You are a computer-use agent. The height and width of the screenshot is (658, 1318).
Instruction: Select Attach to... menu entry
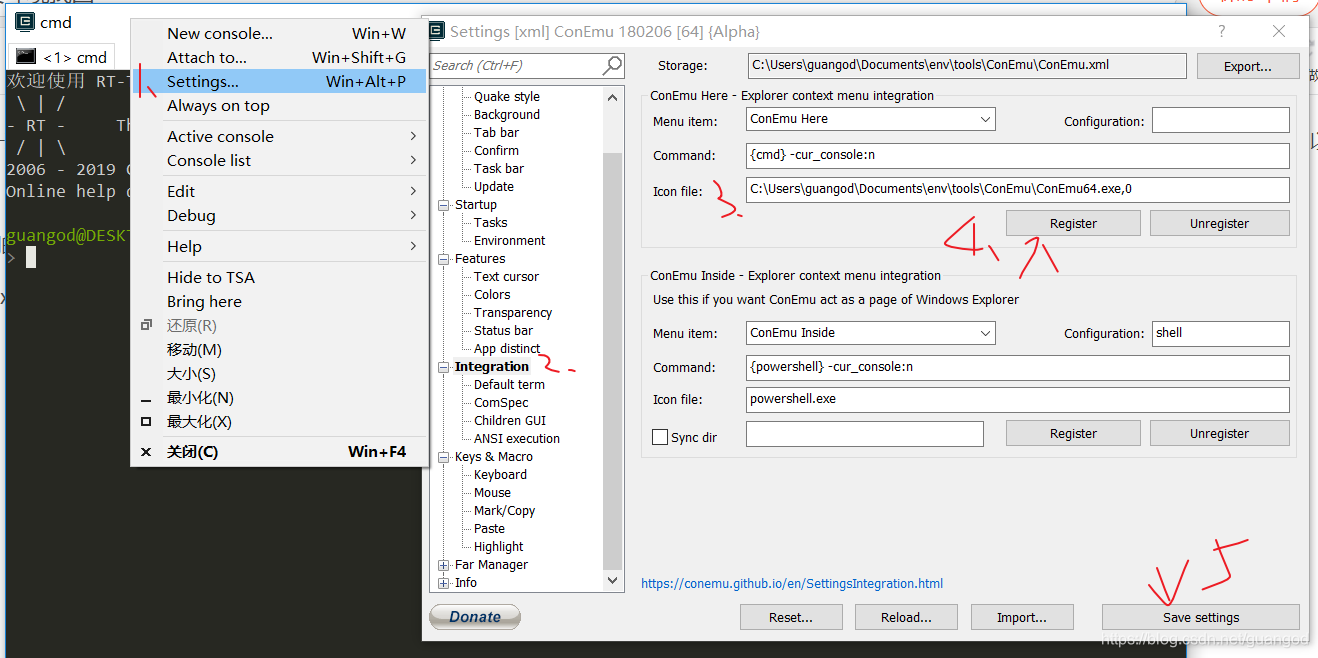(279, 57)
